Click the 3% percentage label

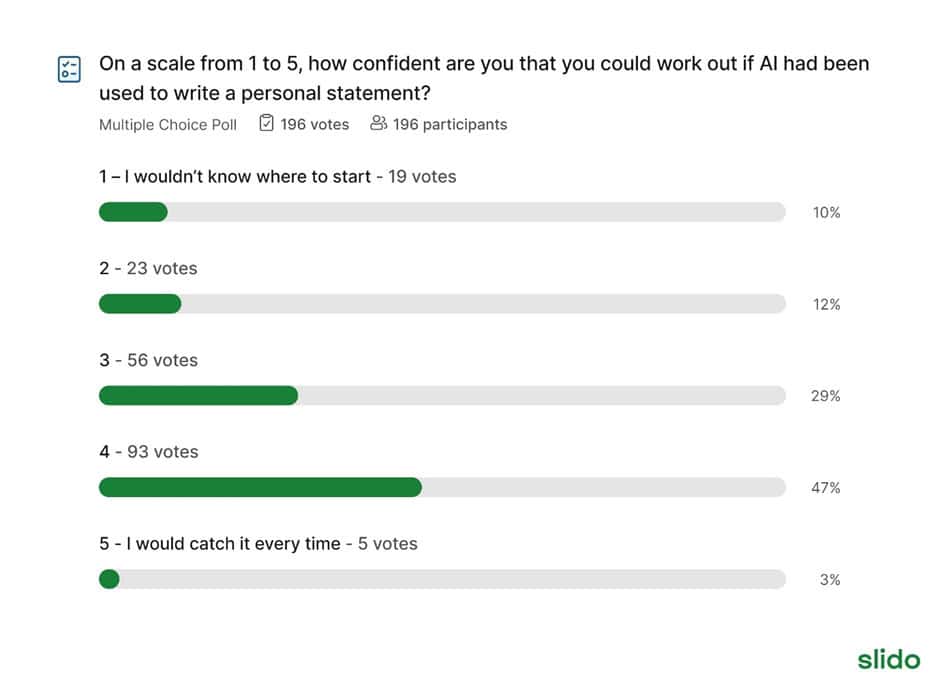pos(830,580)
